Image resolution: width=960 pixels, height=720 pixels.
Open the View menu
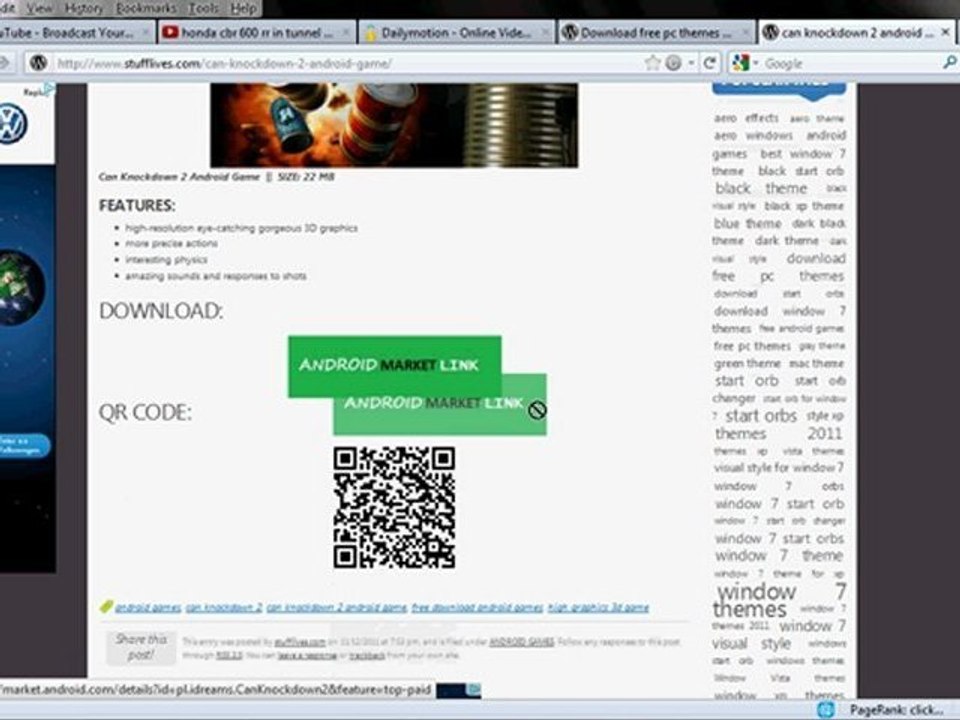pos(40,9)
